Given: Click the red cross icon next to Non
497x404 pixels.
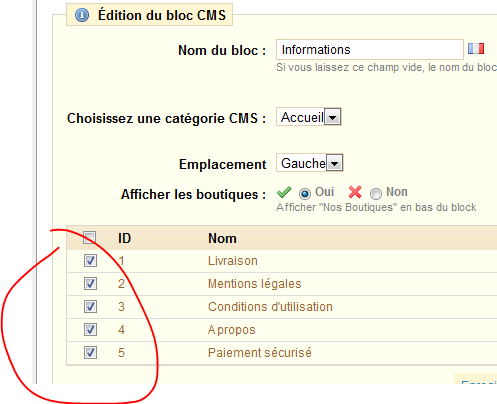Looking at the screenshot, I should [355, 192].
